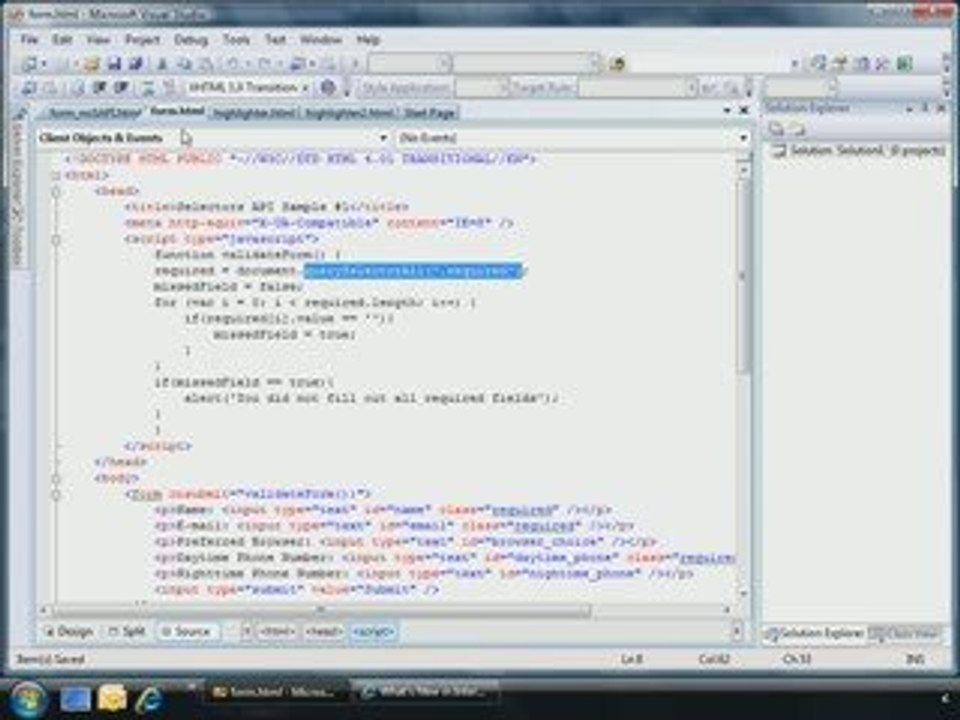
Task: Open the Tools menu
Action: [x=236, y=40]
